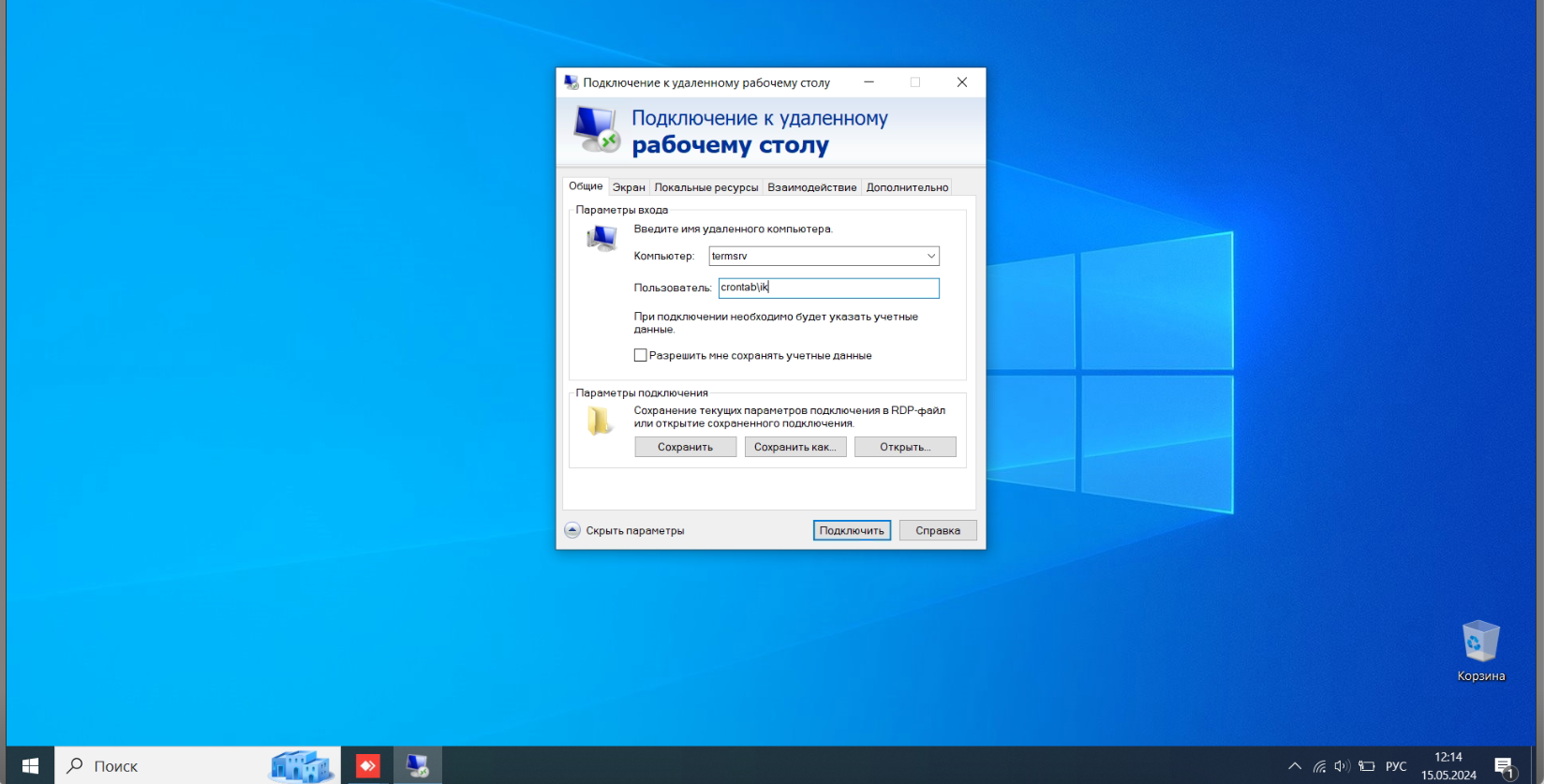Click the Пользователь input field

828,288
